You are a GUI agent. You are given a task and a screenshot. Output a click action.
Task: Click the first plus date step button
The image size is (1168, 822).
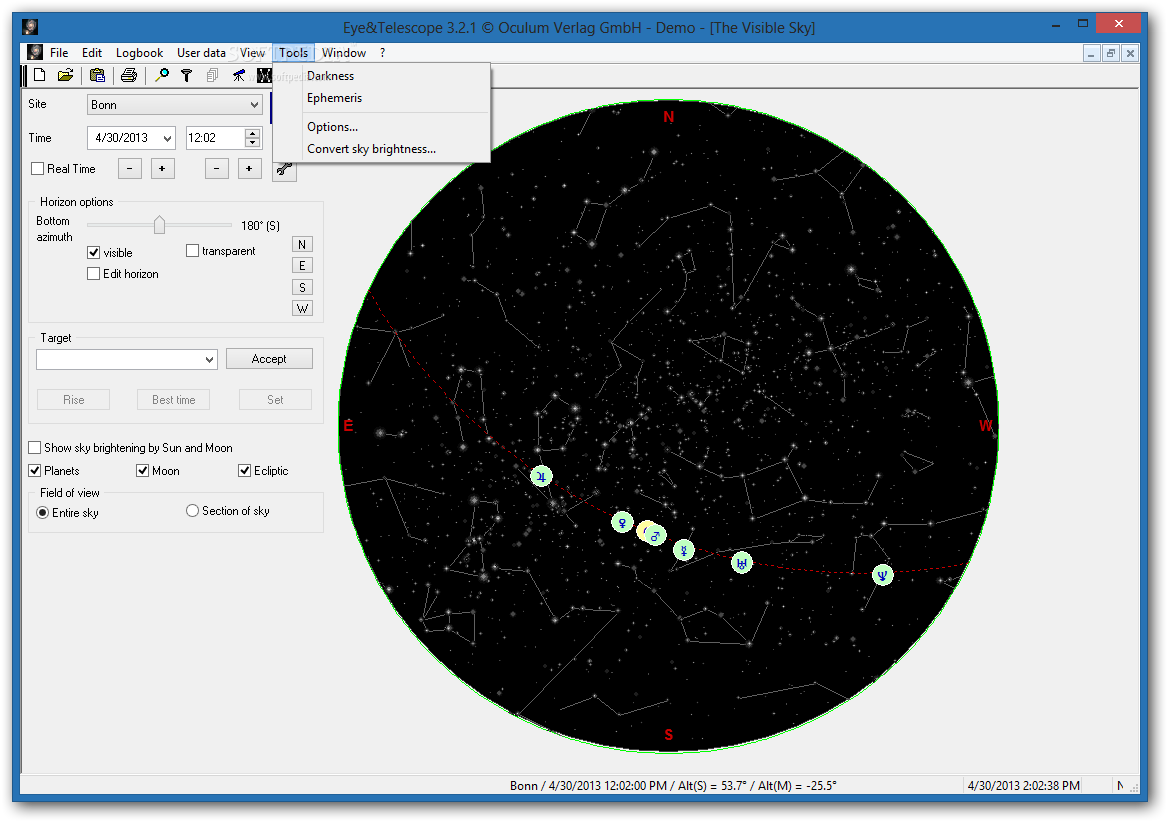[x=162, y=169]
